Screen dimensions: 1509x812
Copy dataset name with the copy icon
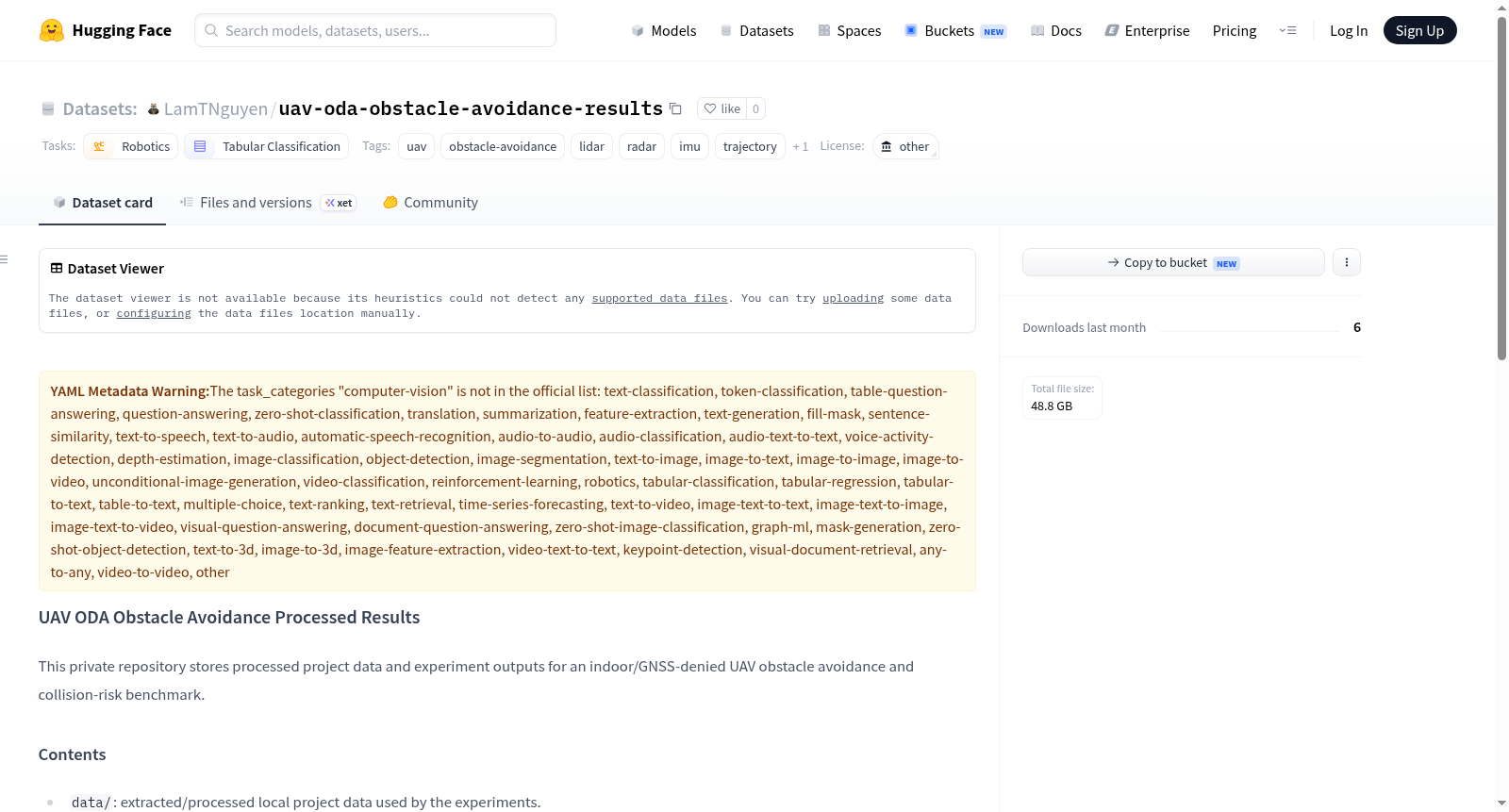tap(675, 108)
